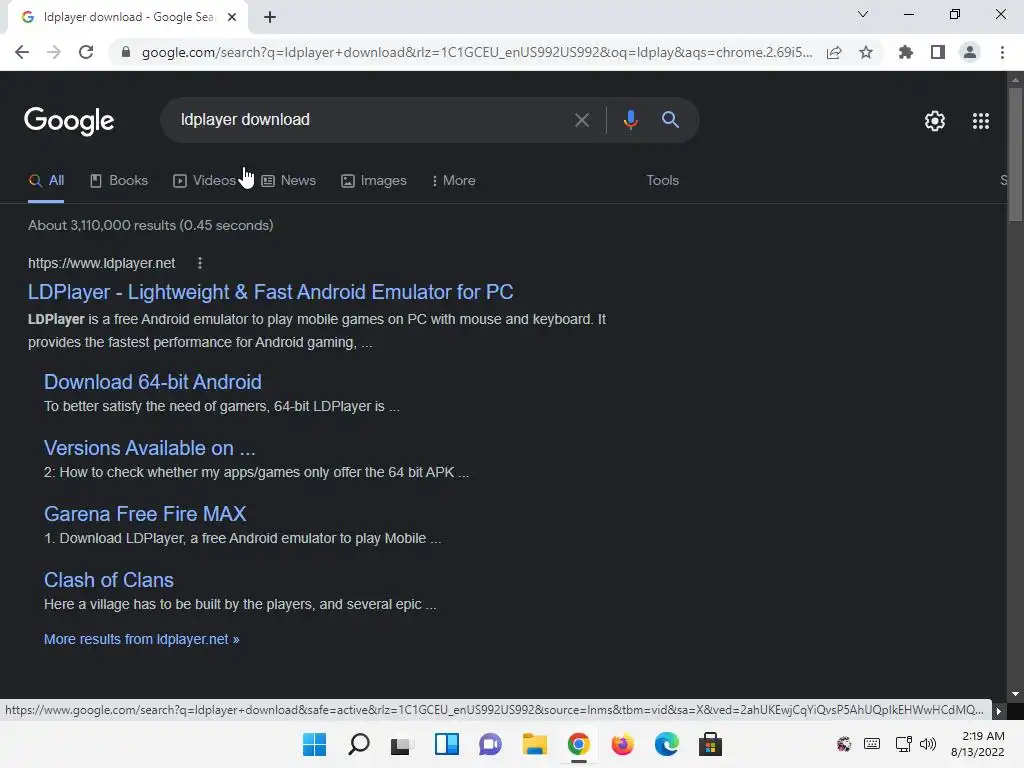Open the touch keyboard tray icon
This screenshot has height=768, width=1024.
pos(872,744)
